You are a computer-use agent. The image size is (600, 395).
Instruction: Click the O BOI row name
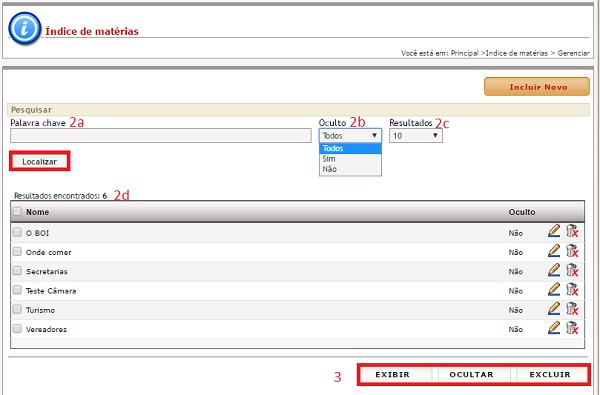point(37,233)
